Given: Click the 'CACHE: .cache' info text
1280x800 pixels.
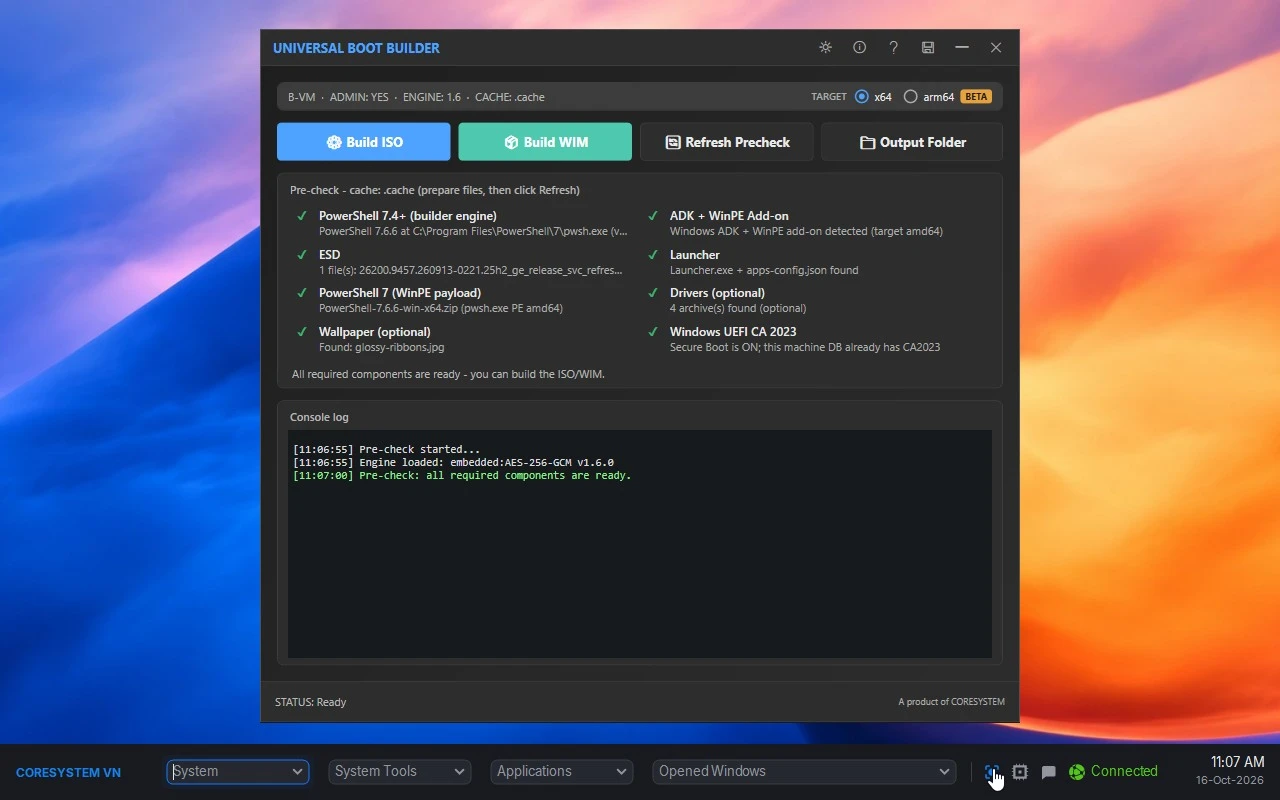Looking at the screenshot, I should point(510,97).
